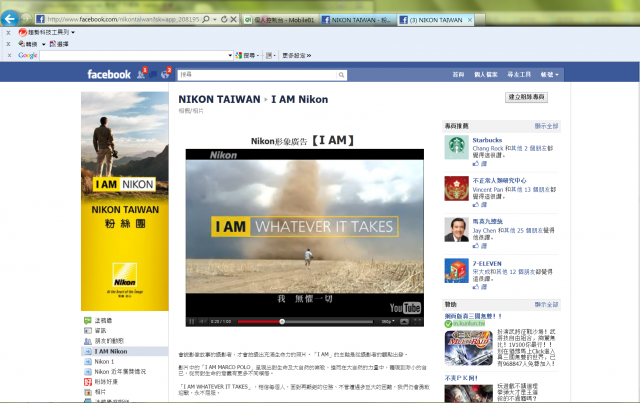Click the Google logo on the toolbar
Screen dimensions: 640x403
coord(27,55)
